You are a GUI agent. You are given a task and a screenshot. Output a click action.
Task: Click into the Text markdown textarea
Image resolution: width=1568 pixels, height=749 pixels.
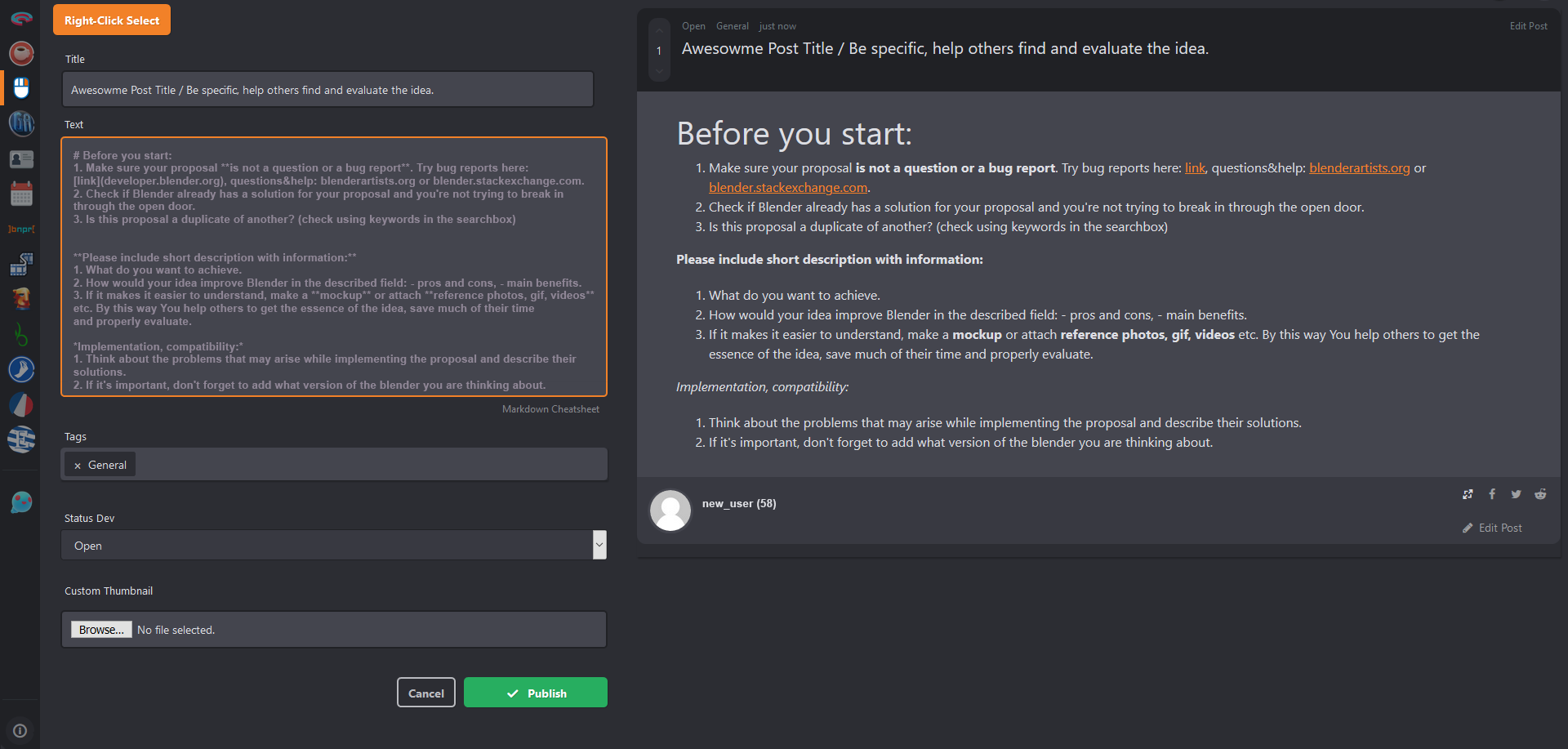pyautogui.click(x=334, y=266)
